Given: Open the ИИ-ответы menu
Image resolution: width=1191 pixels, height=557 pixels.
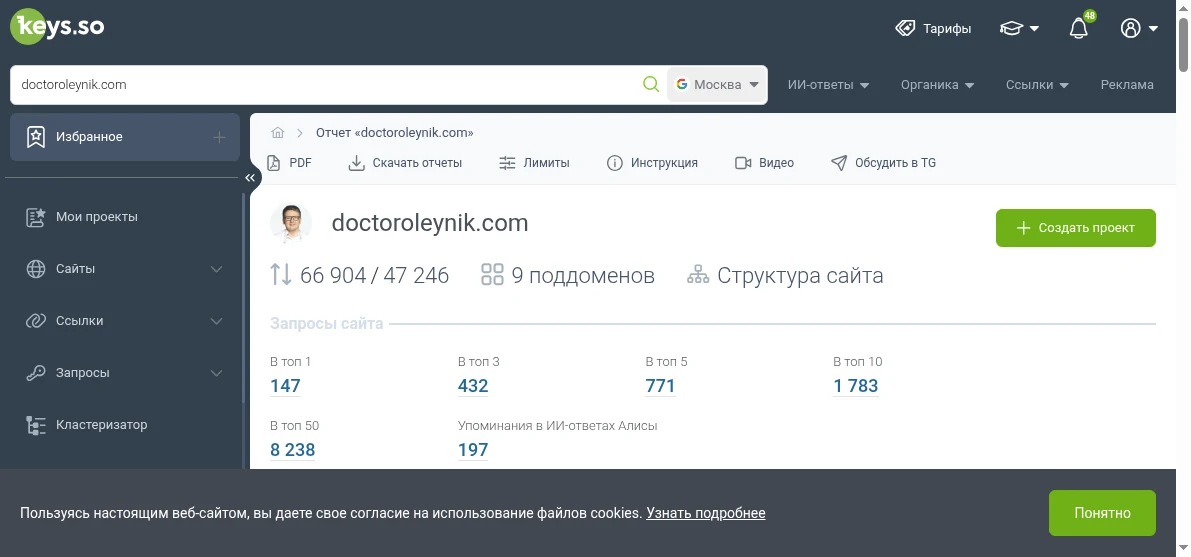Looking at the screenshot, I should pyautogui.click(x=828, y=85).
